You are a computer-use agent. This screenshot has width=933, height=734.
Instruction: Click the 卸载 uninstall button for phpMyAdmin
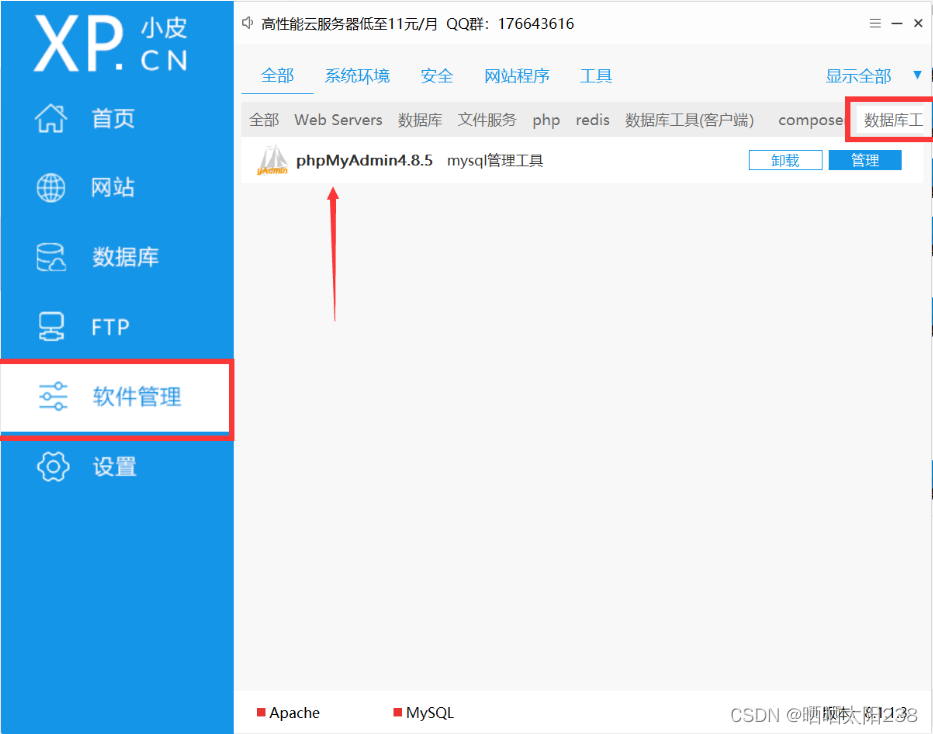pos(785,159)
